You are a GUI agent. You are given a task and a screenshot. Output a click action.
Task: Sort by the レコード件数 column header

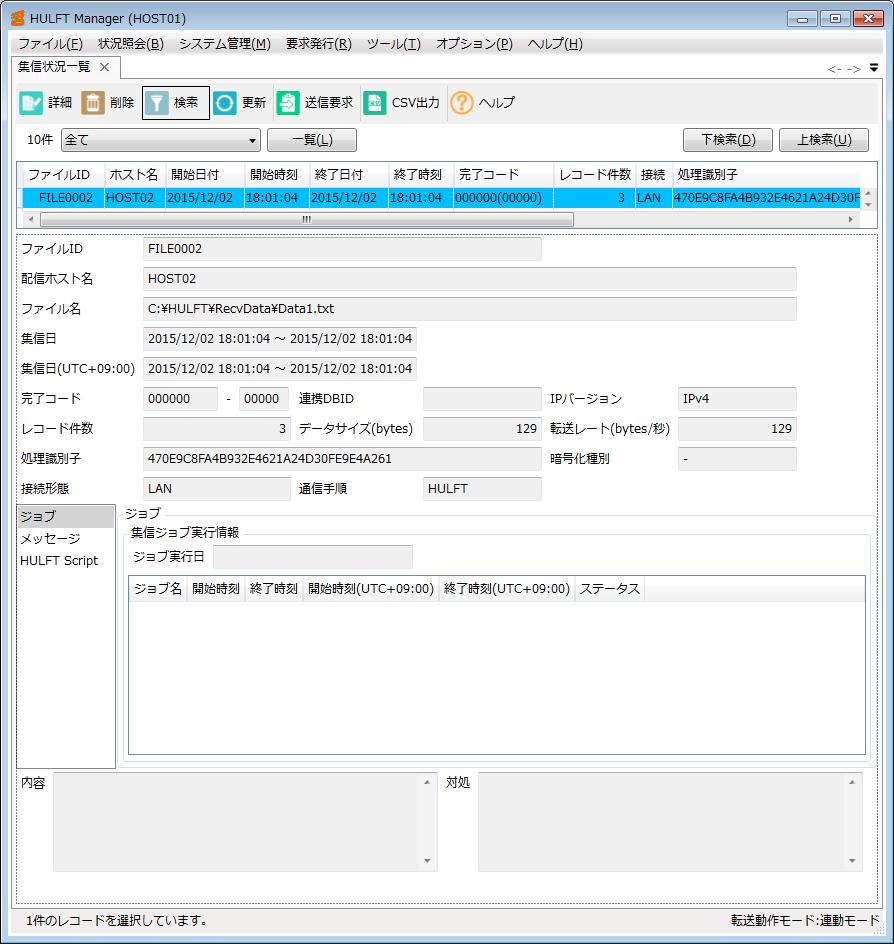[x=594, y=175]
